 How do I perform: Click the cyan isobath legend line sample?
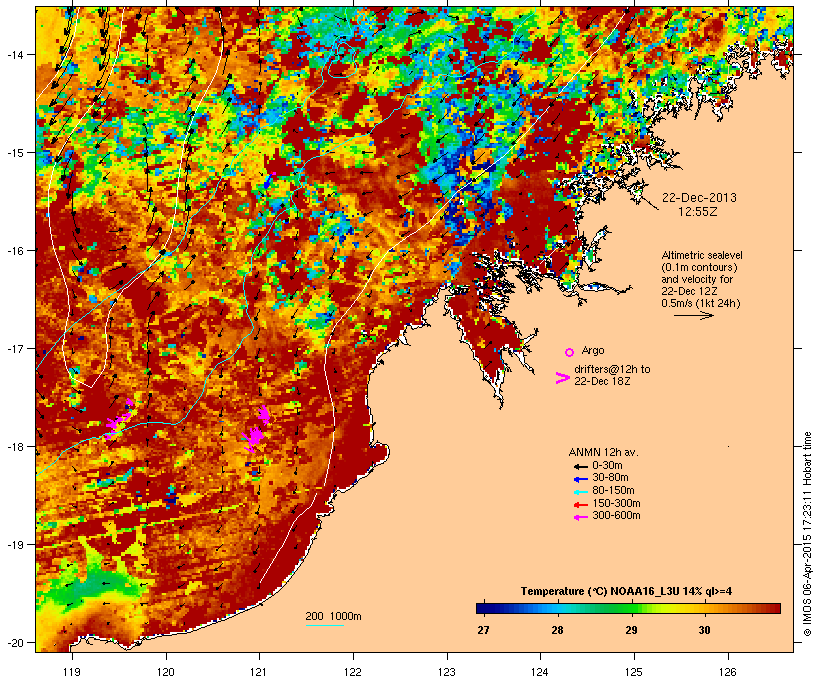(x=324, y=625)
